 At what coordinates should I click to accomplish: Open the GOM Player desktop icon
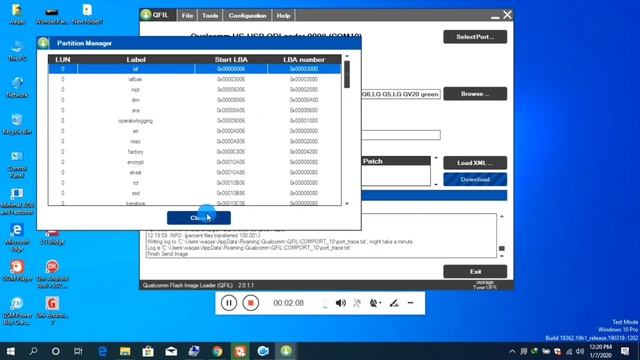pyautogui.click(x=17, y=271)
